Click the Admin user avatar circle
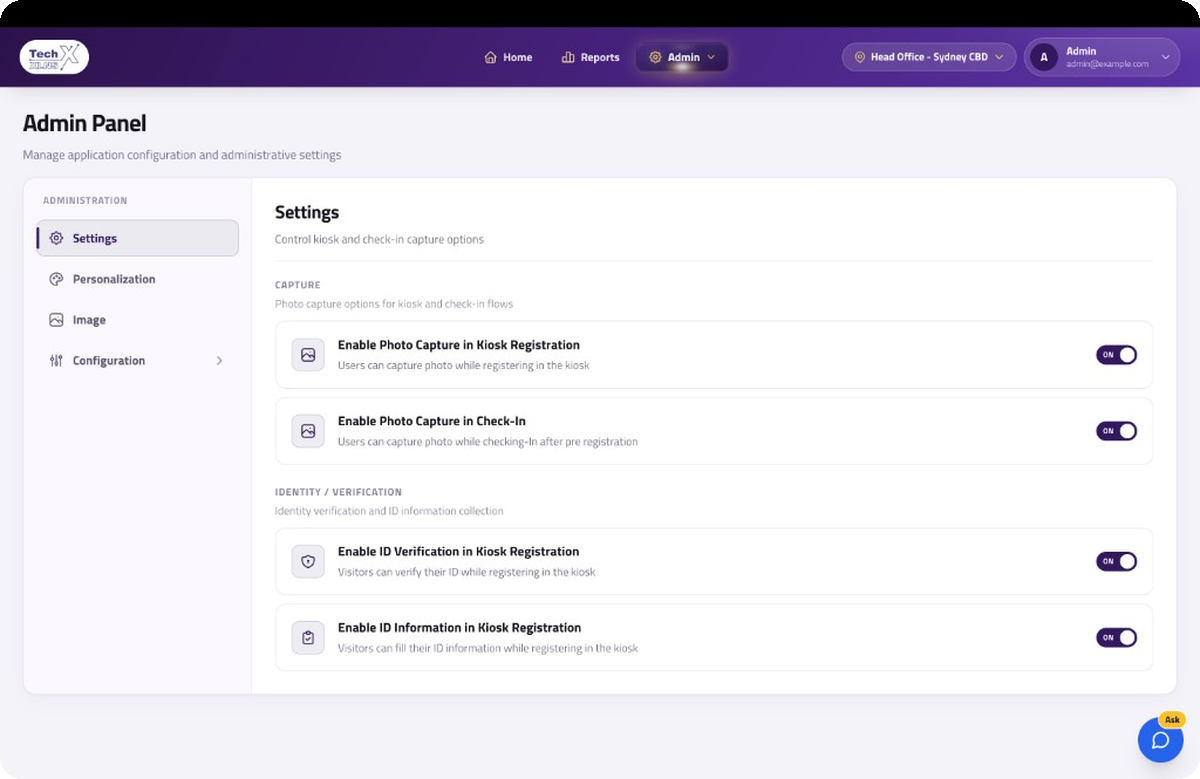The image size is (1200, 779). pyautogui.click(x=1044, y=57)
